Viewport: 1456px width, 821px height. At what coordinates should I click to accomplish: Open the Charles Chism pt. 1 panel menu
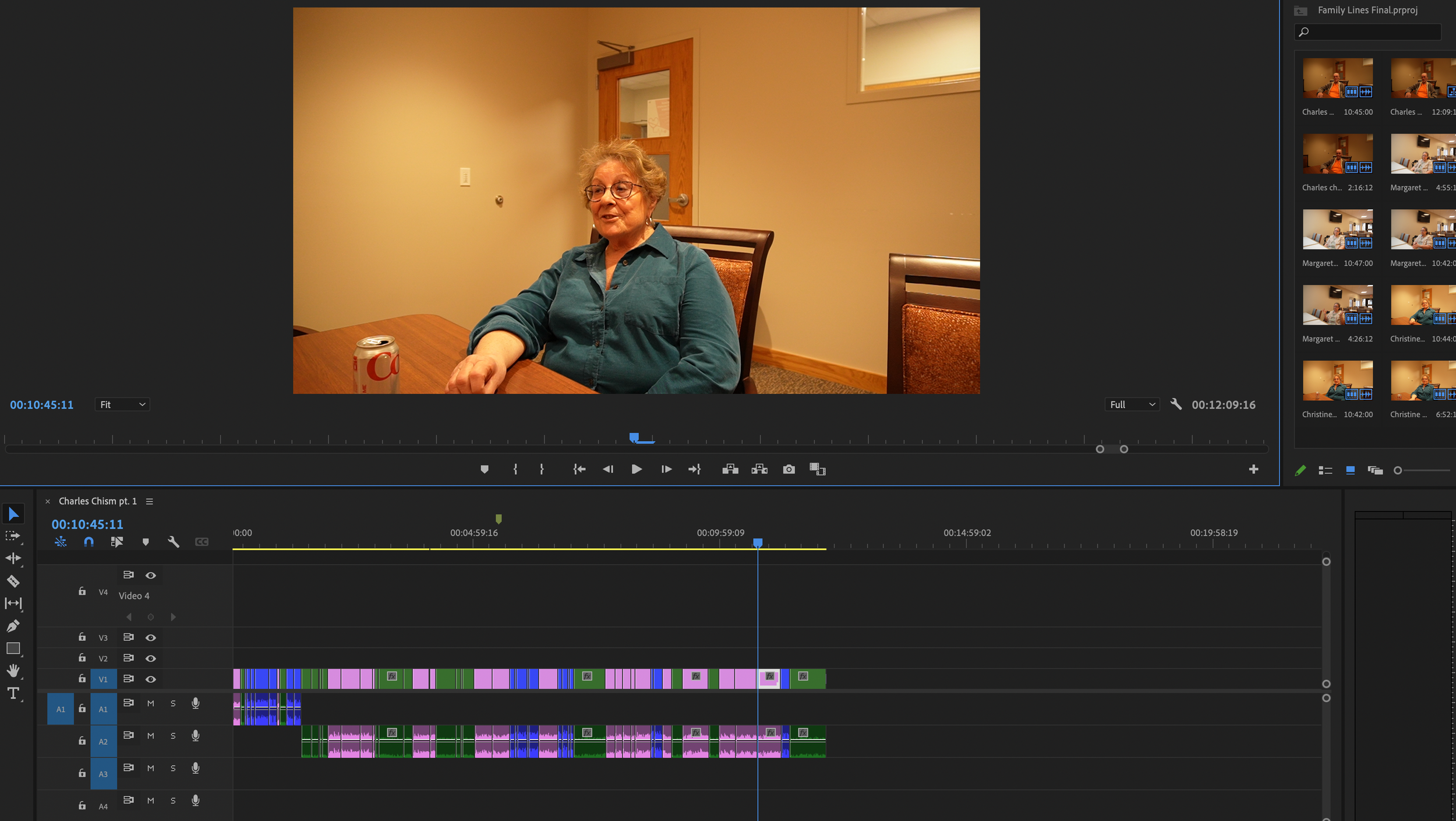150,501
